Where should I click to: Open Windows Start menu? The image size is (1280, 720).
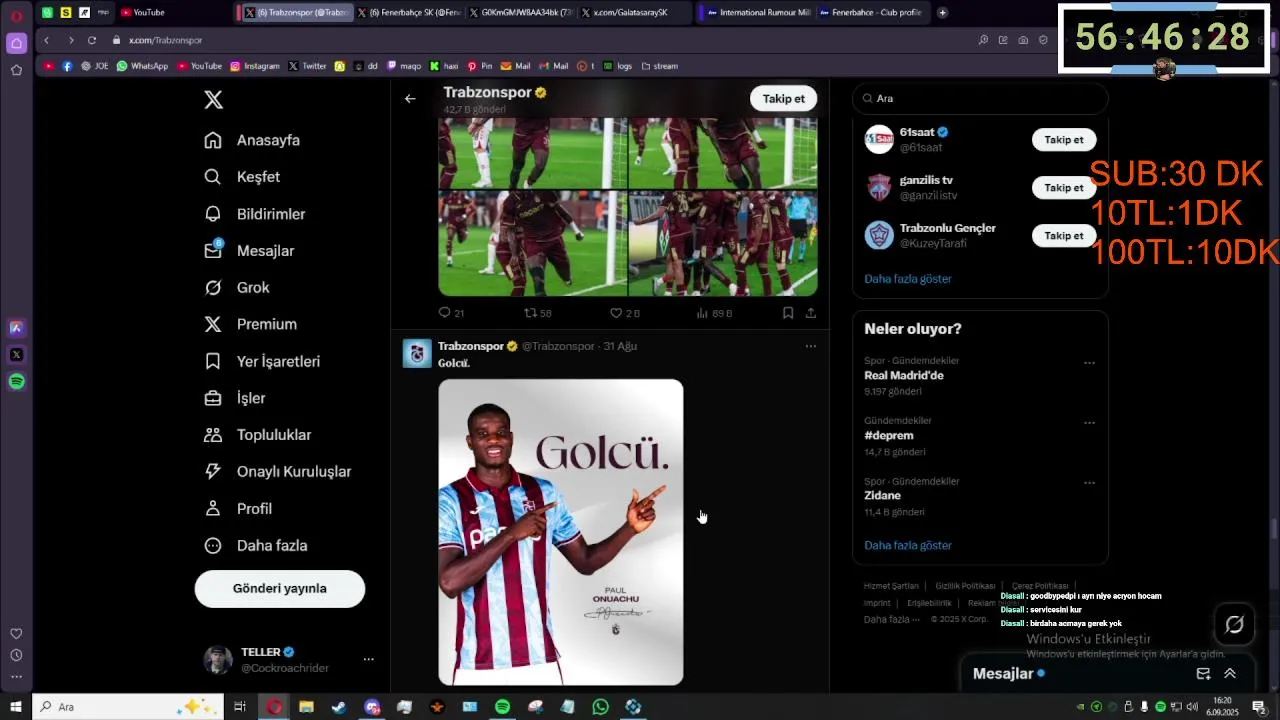16,707
